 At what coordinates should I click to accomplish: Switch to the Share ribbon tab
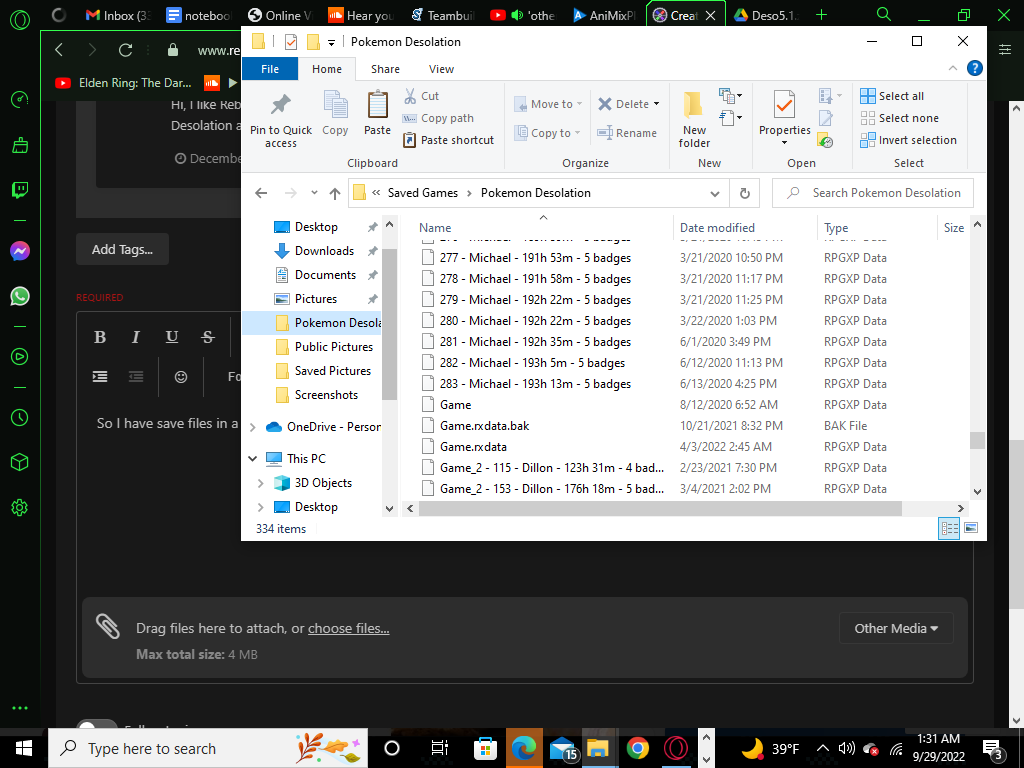point(385,69)
